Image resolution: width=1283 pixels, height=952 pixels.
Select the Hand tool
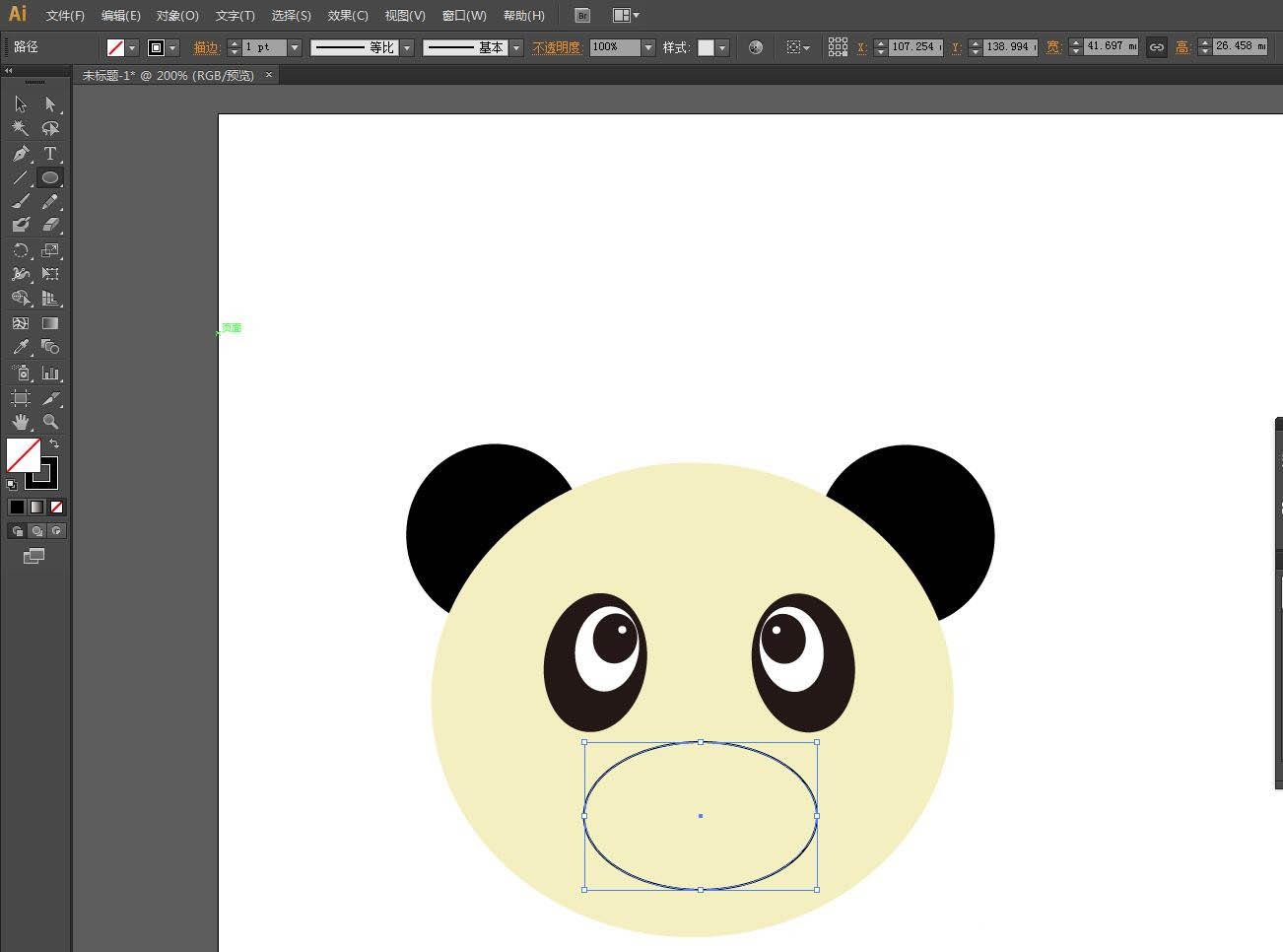21,422
